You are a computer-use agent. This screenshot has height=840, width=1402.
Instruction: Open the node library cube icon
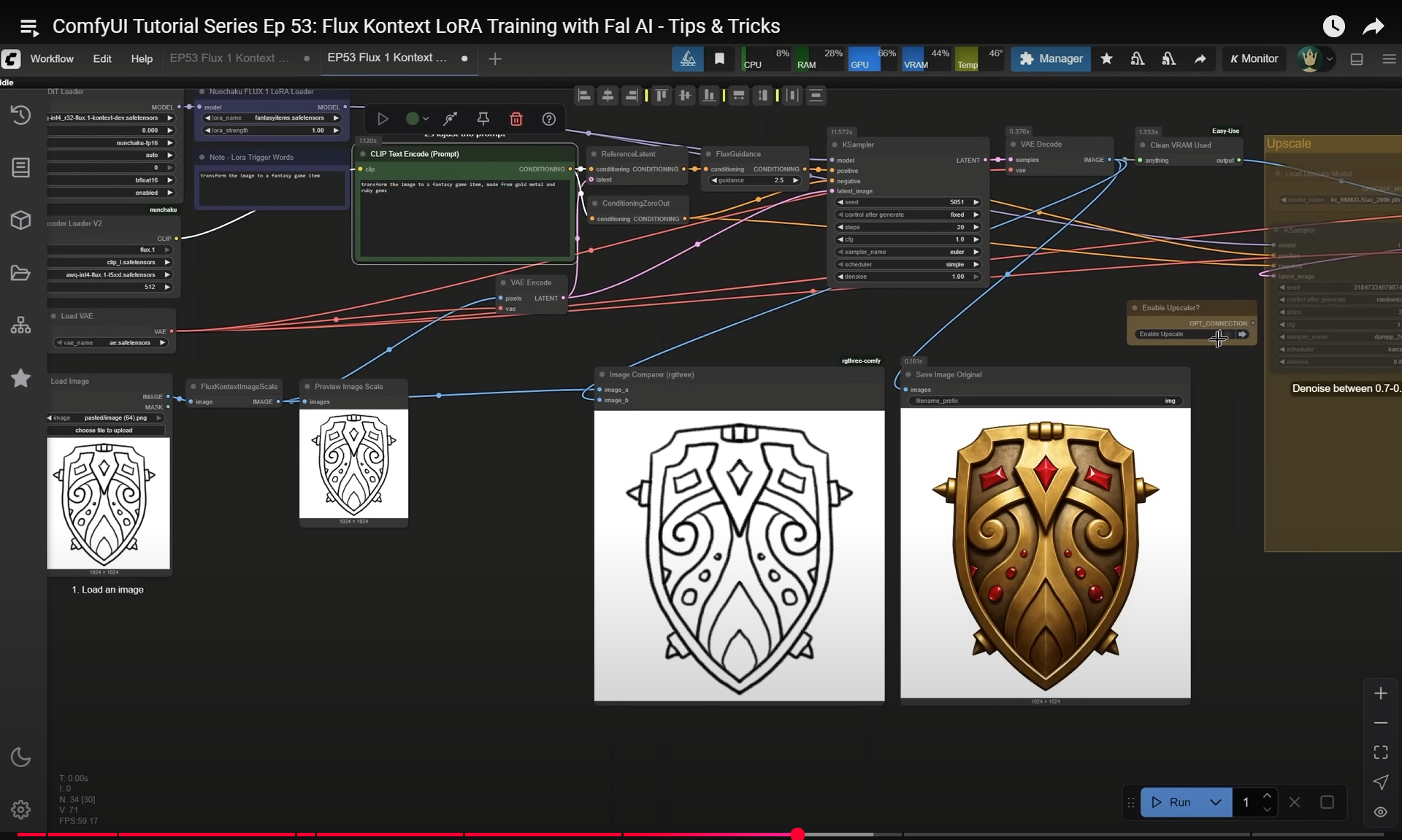tap(20, 220)
